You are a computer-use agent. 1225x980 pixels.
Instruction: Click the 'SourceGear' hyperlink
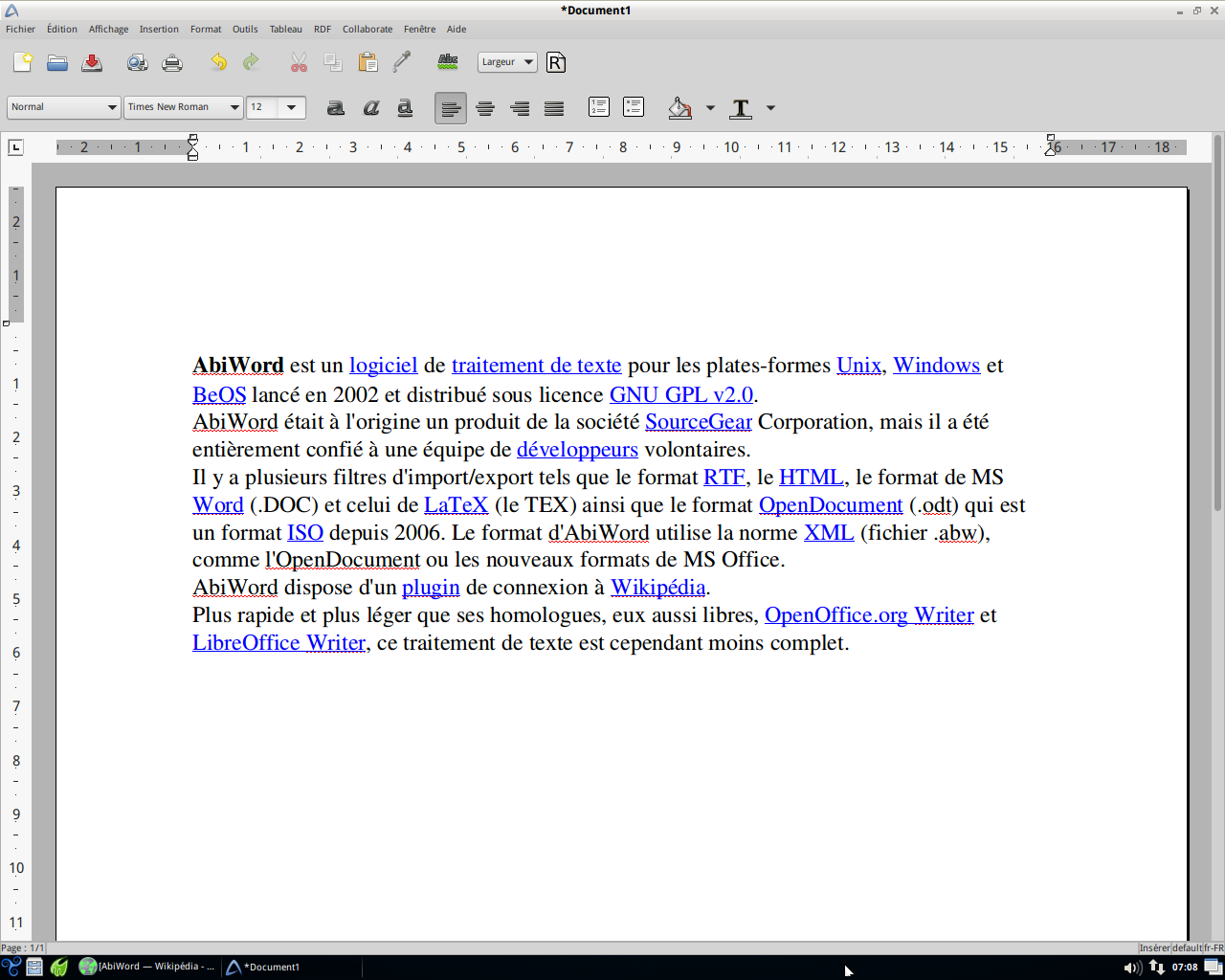(699, 422)
